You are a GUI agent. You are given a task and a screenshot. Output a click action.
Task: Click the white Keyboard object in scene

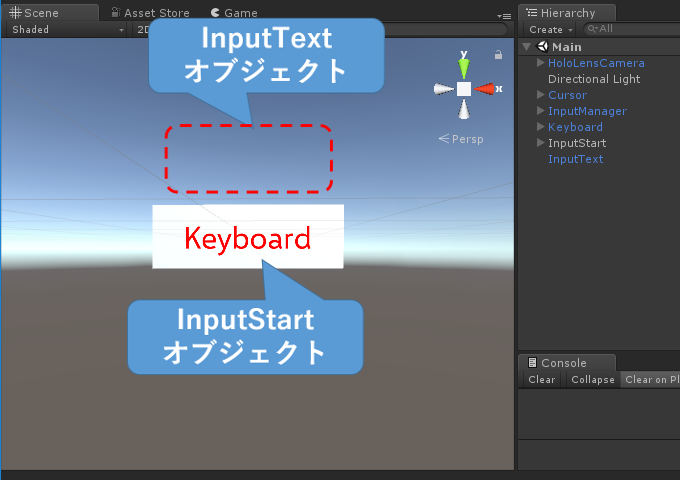(x=248, y=236)
